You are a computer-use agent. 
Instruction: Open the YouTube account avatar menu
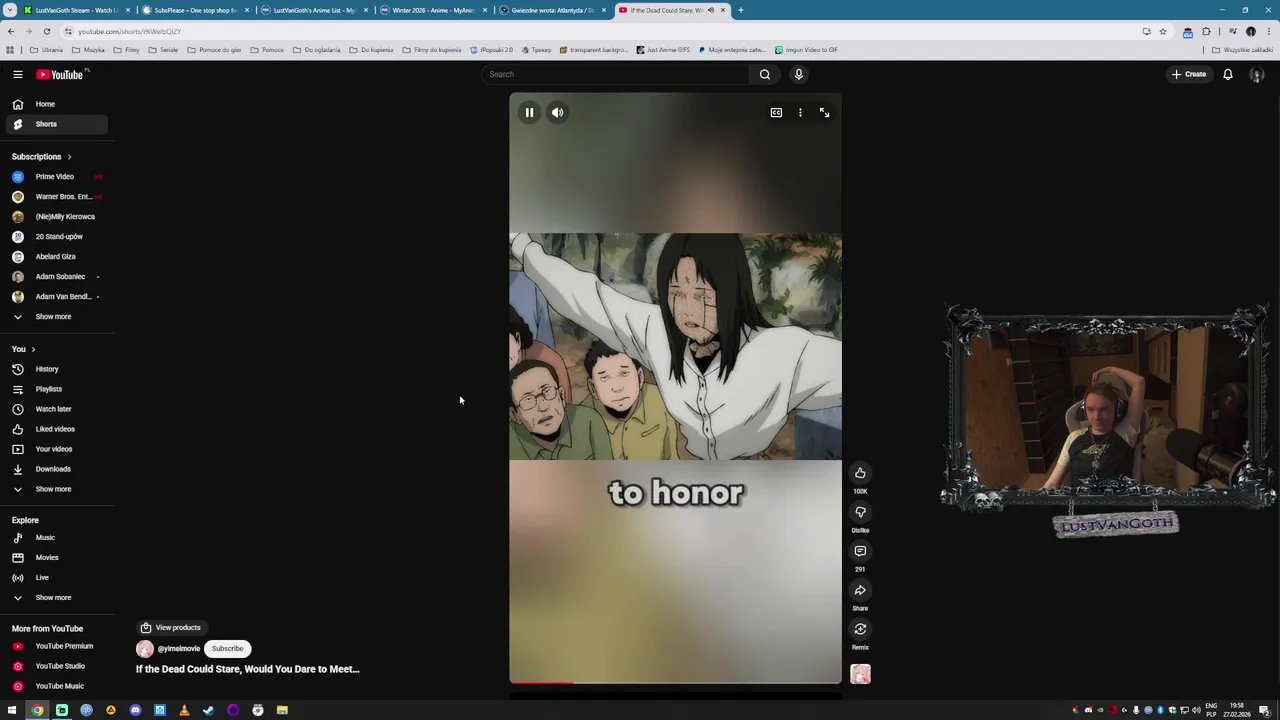1257,74
